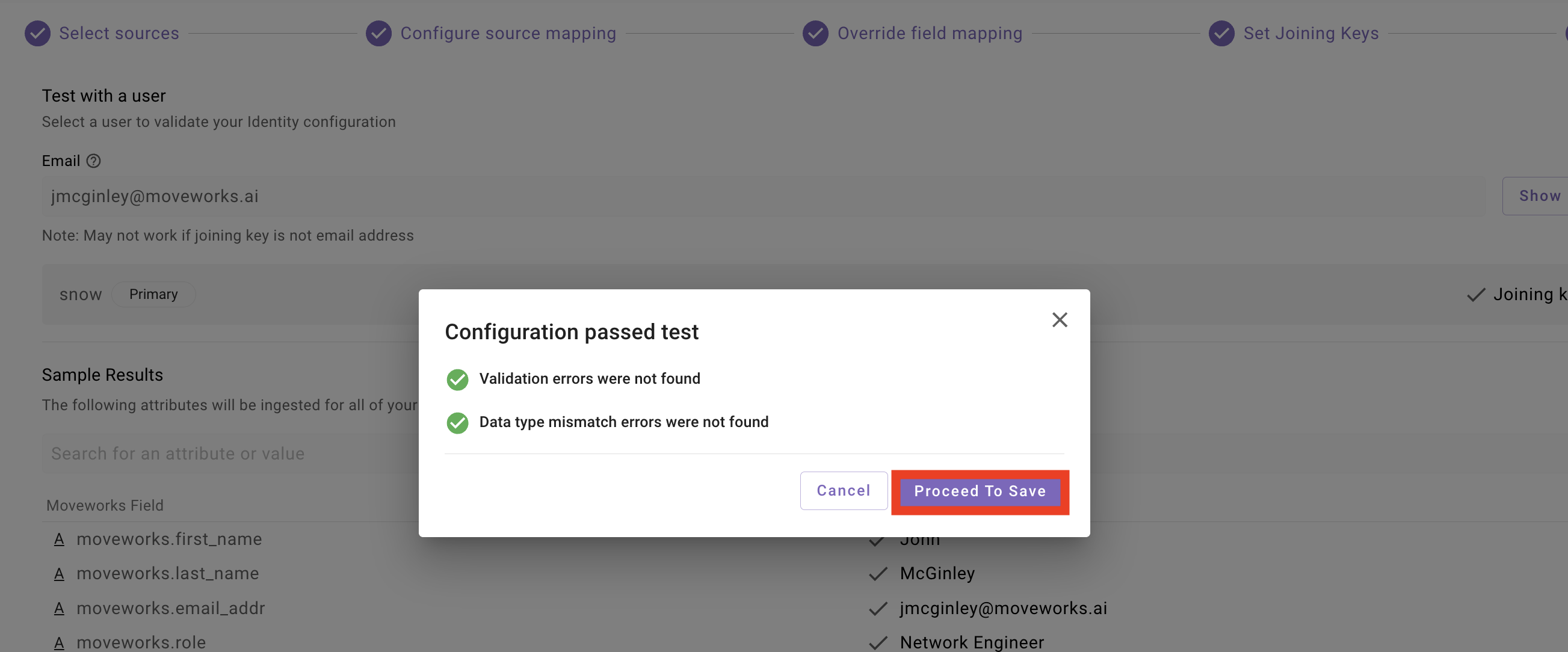Select the Primary tag on snow source
Image resolution: width=1568 pixels, height=652 pixels.
pyautogui.click(x=153, y=294)
